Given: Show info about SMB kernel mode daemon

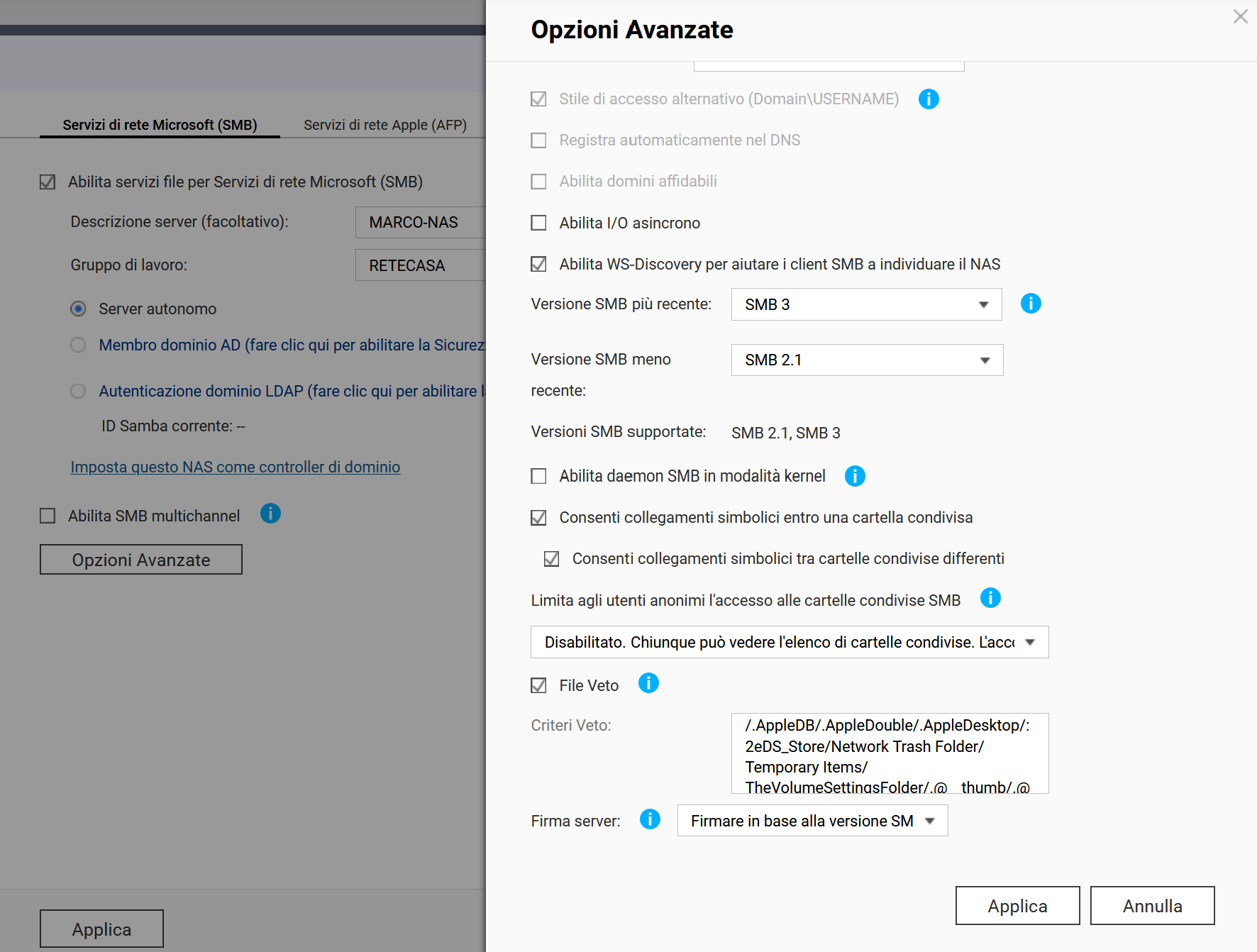Looking at the screenshot, I should point(855,476).
